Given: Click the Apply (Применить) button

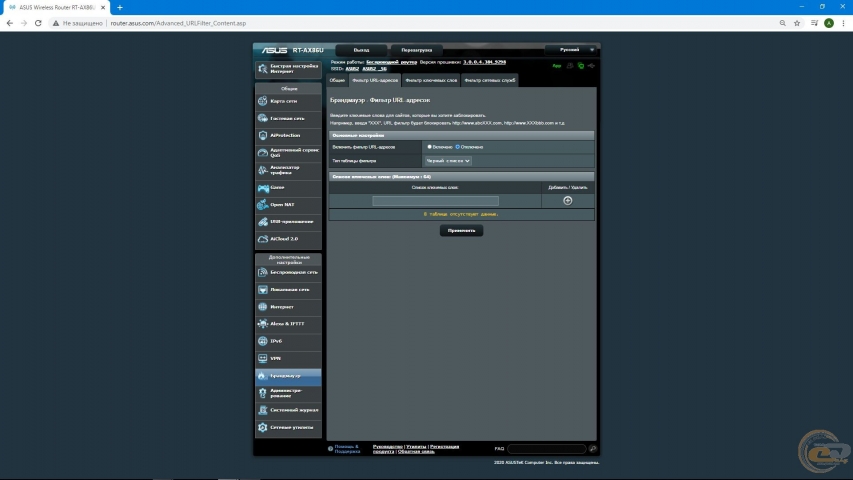Looking at the screenshot, I should pos(461,231).
